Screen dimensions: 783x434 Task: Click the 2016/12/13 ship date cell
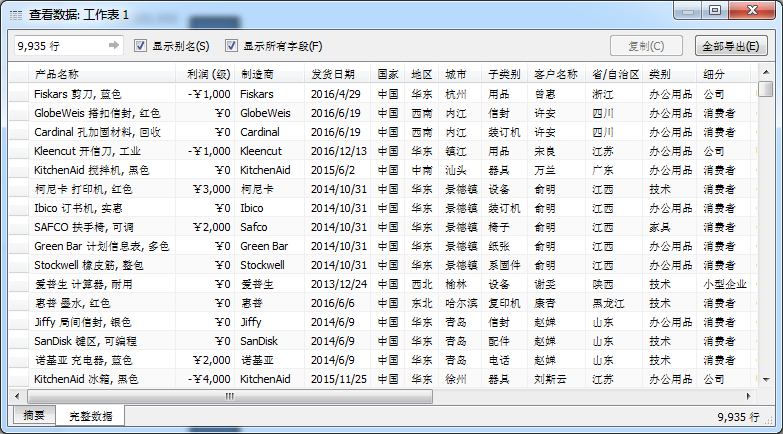[338, 151]
